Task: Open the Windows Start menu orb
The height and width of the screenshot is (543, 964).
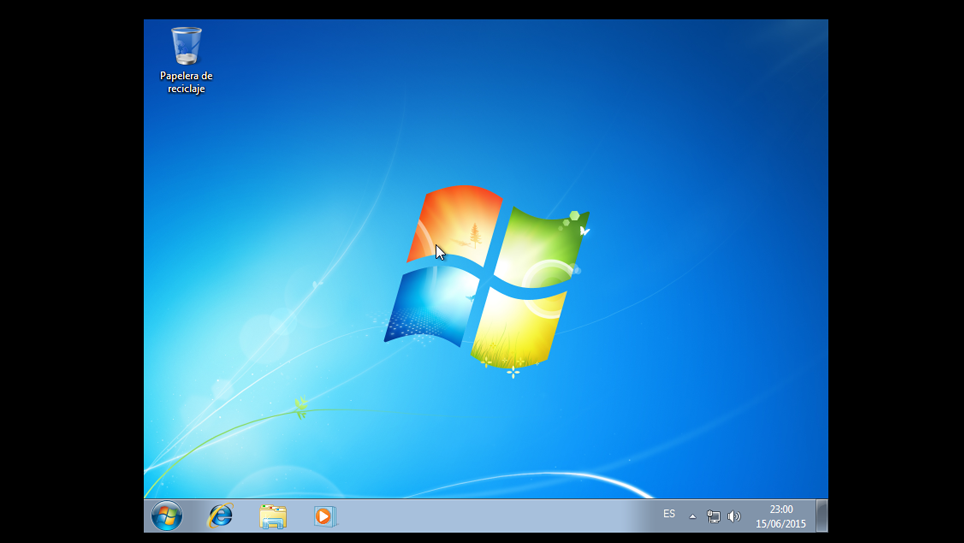Action: coord(167,515)
